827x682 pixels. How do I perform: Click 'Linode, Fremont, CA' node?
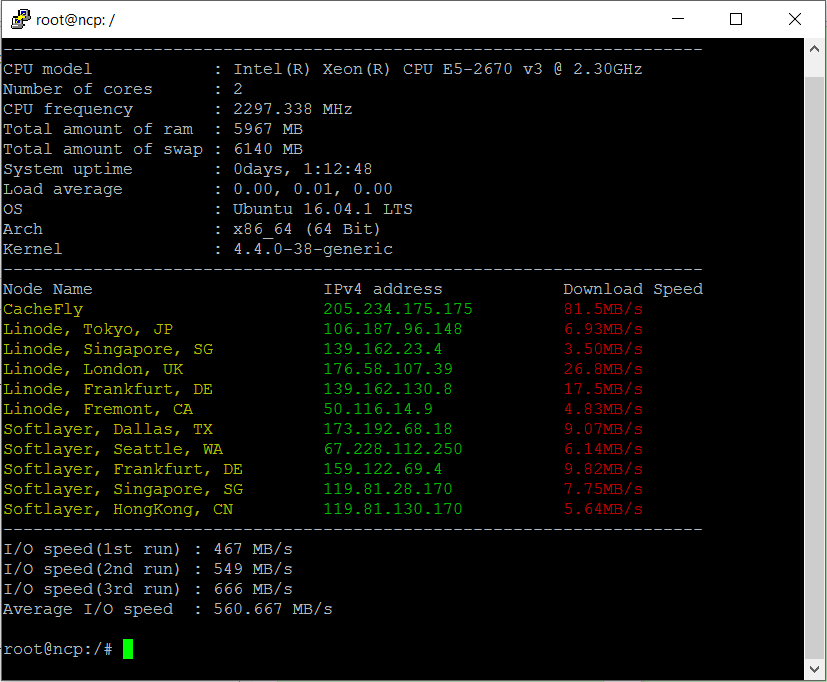click(98, 409)
